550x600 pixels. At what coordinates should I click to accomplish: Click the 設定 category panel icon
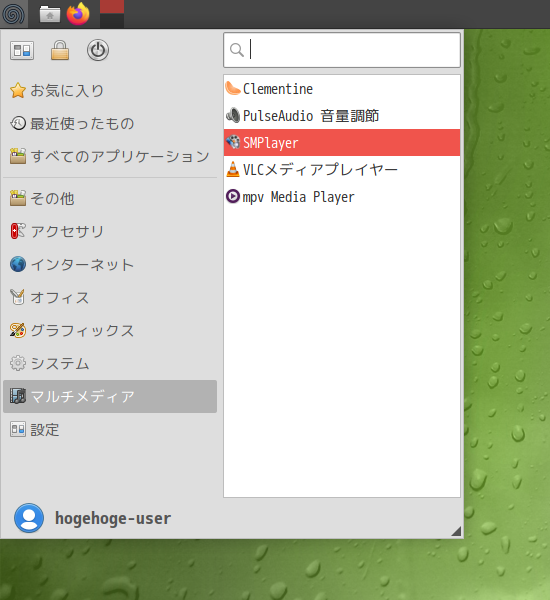click(x=18, y=429)
